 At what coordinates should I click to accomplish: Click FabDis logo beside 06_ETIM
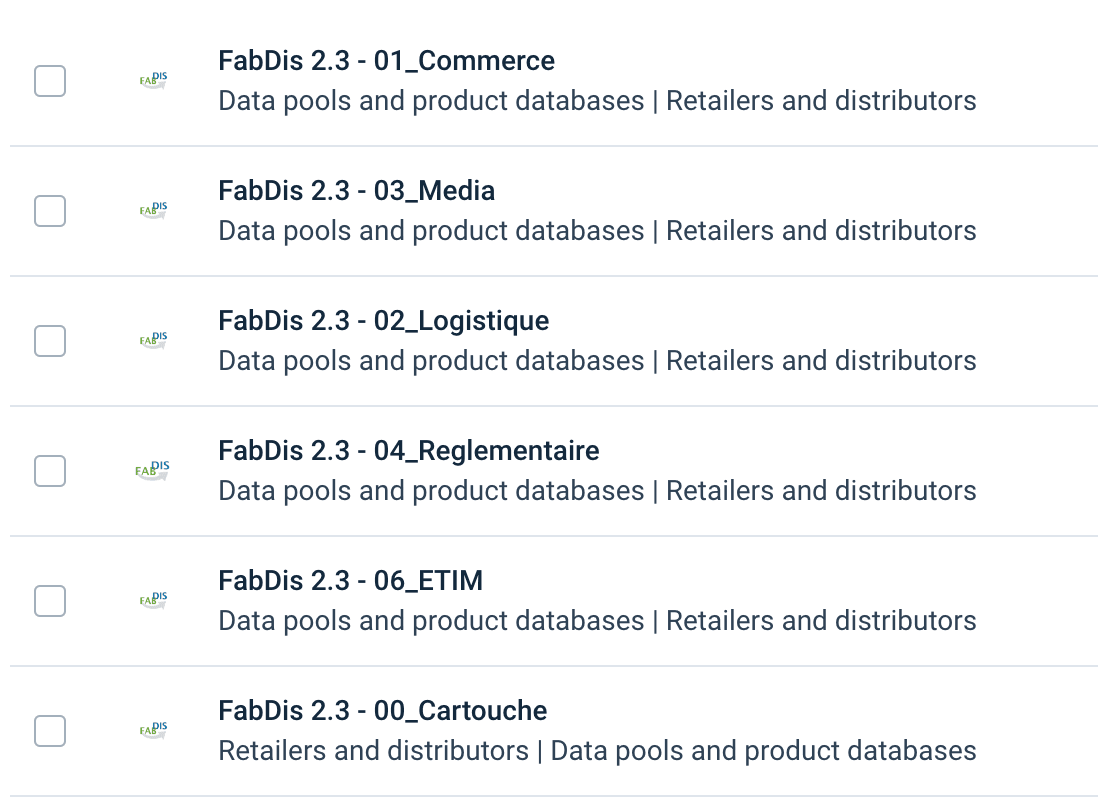pyautogui.click(x=153, y=601)
